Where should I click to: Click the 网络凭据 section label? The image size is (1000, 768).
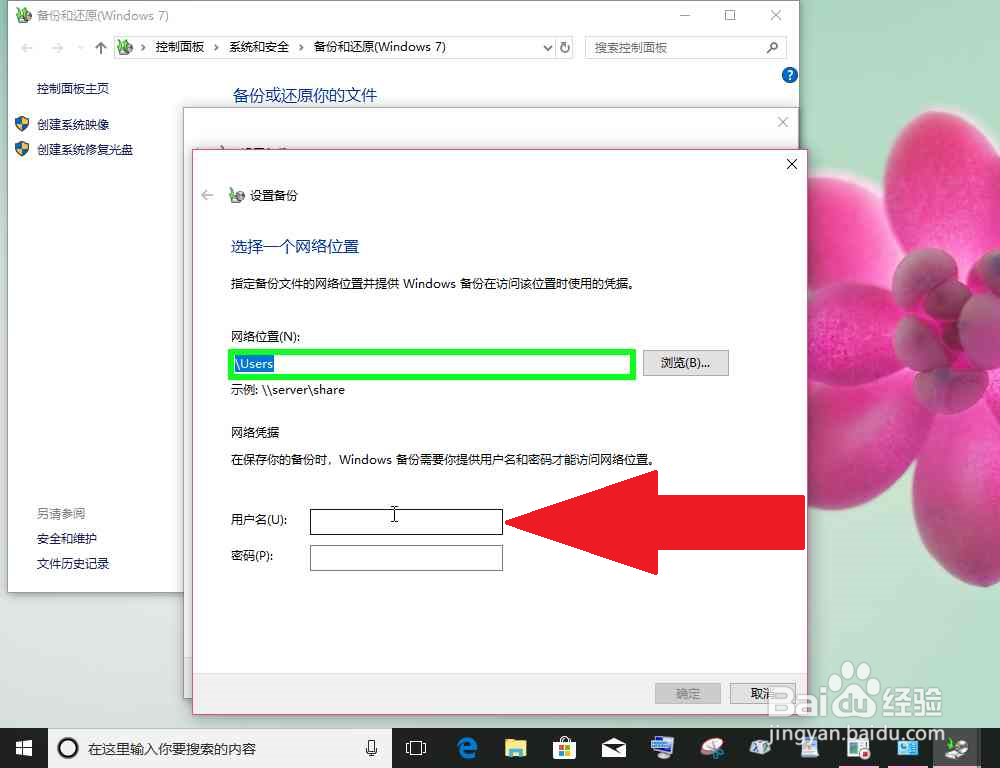pos(254,432)
